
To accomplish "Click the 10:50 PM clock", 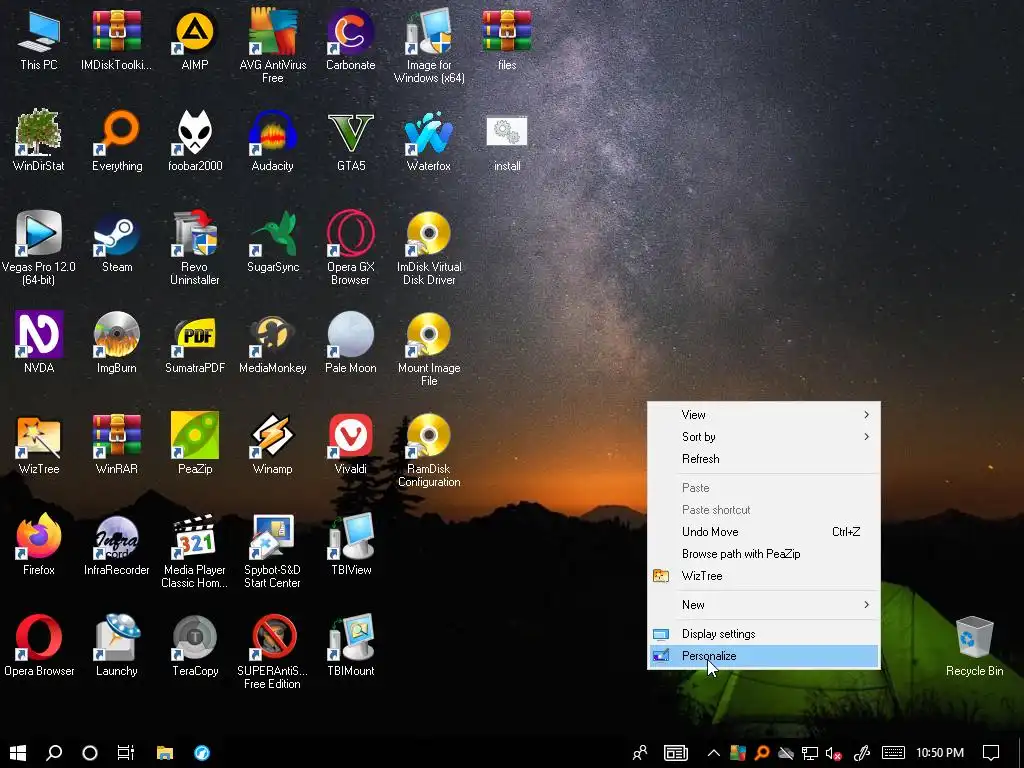I will (x=940, y=753).
